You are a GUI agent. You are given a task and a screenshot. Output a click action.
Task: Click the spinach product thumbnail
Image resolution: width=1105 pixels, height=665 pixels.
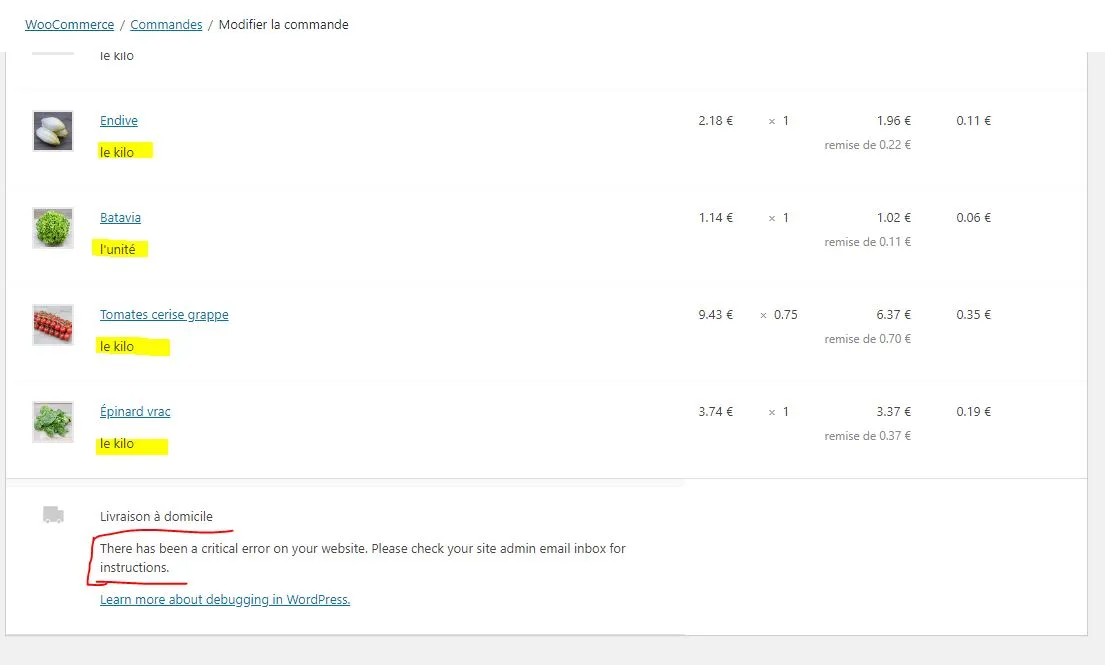coord(53,422)
